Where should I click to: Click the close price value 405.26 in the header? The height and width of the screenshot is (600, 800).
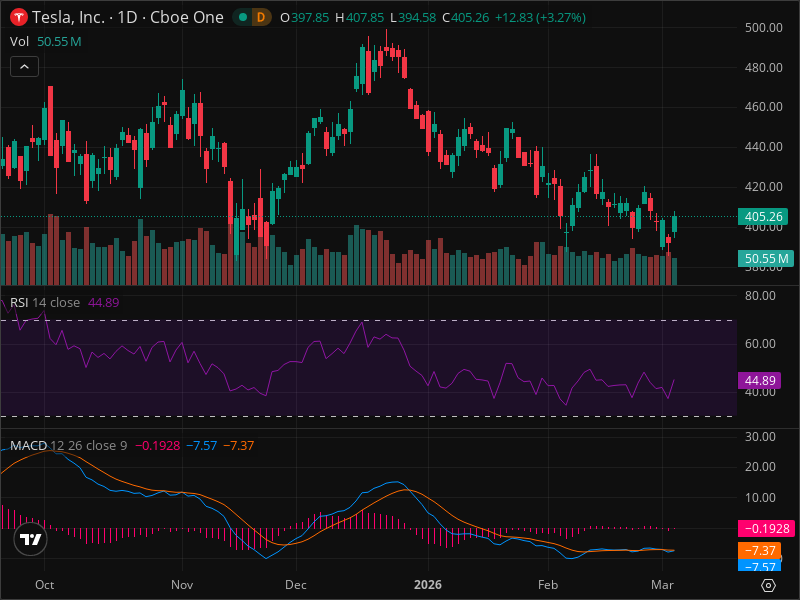470,18
